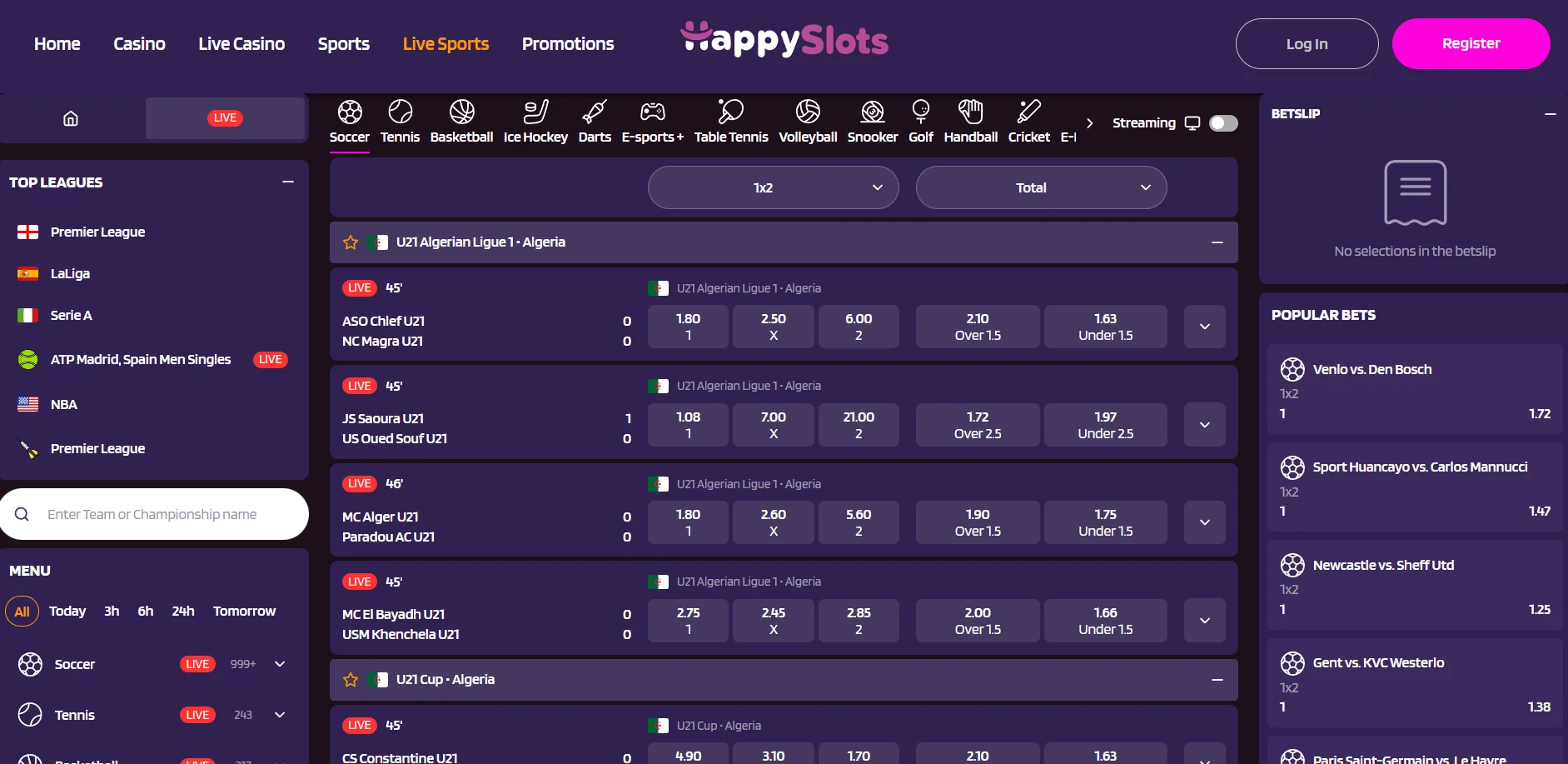
Task: Select the 3h time filter
Action: pos(112,612)
